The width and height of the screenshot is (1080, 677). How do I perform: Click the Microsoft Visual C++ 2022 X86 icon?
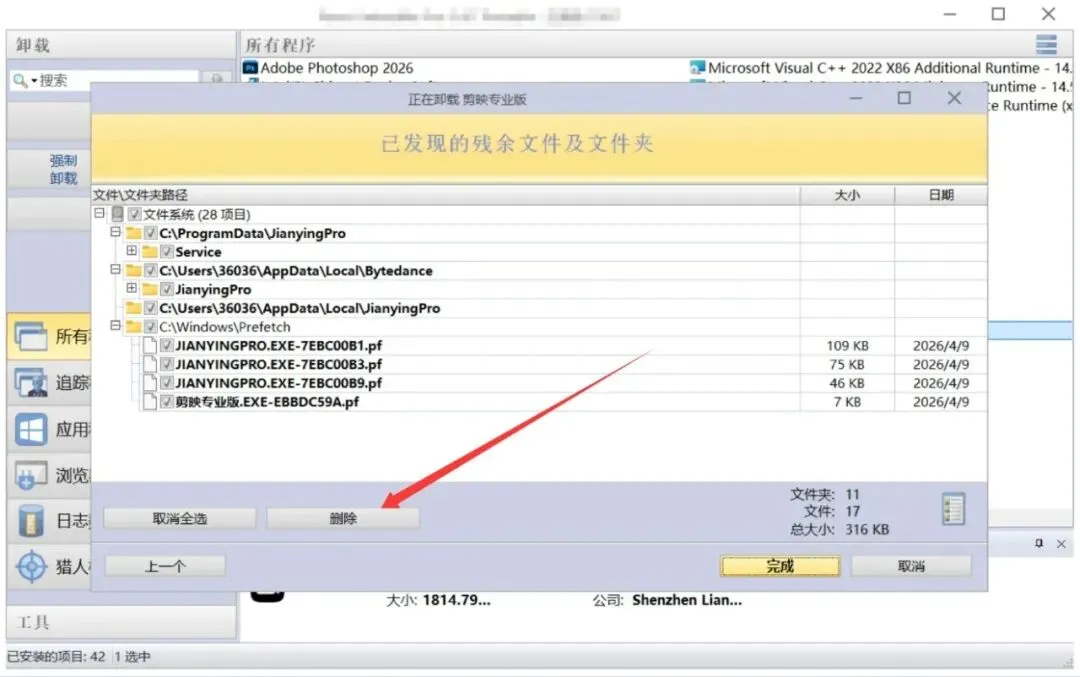pos(697,67)
